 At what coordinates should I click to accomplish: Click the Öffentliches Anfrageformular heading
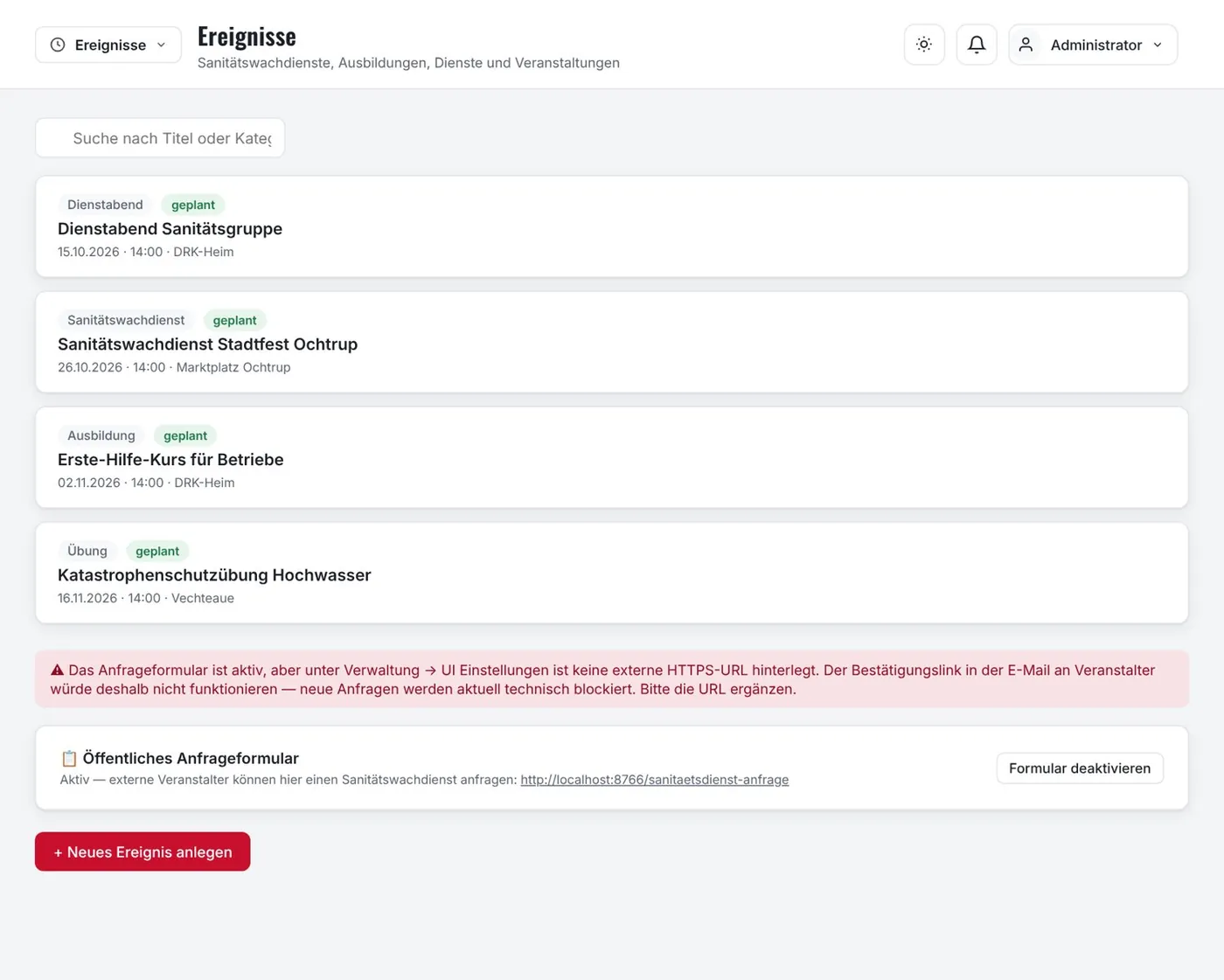[191, 759]
